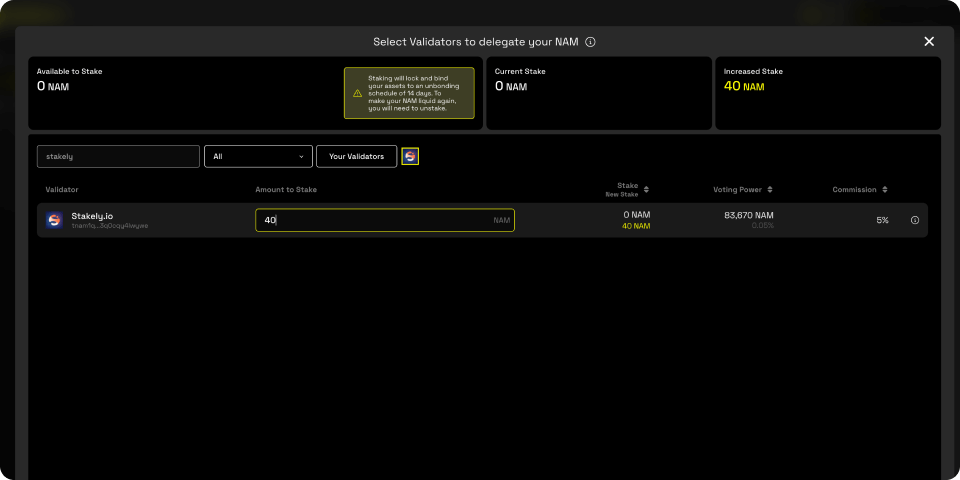The image size is (960, 480).
Task: Click the validator search field containing stakely
Action: pos(118,156)
